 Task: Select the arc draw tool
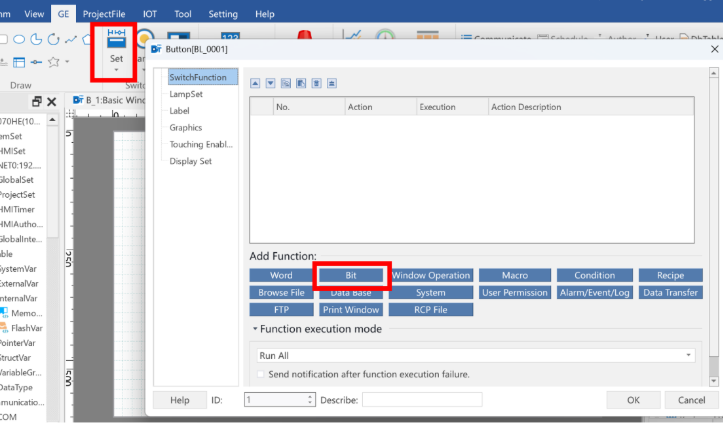(53, 39)
